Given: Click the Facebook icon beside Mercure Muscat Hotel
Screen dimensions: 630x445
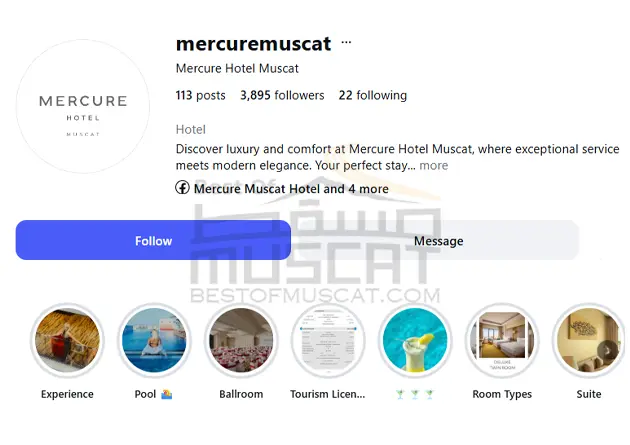Looking at the screenshot, I should tap(182, 188).
